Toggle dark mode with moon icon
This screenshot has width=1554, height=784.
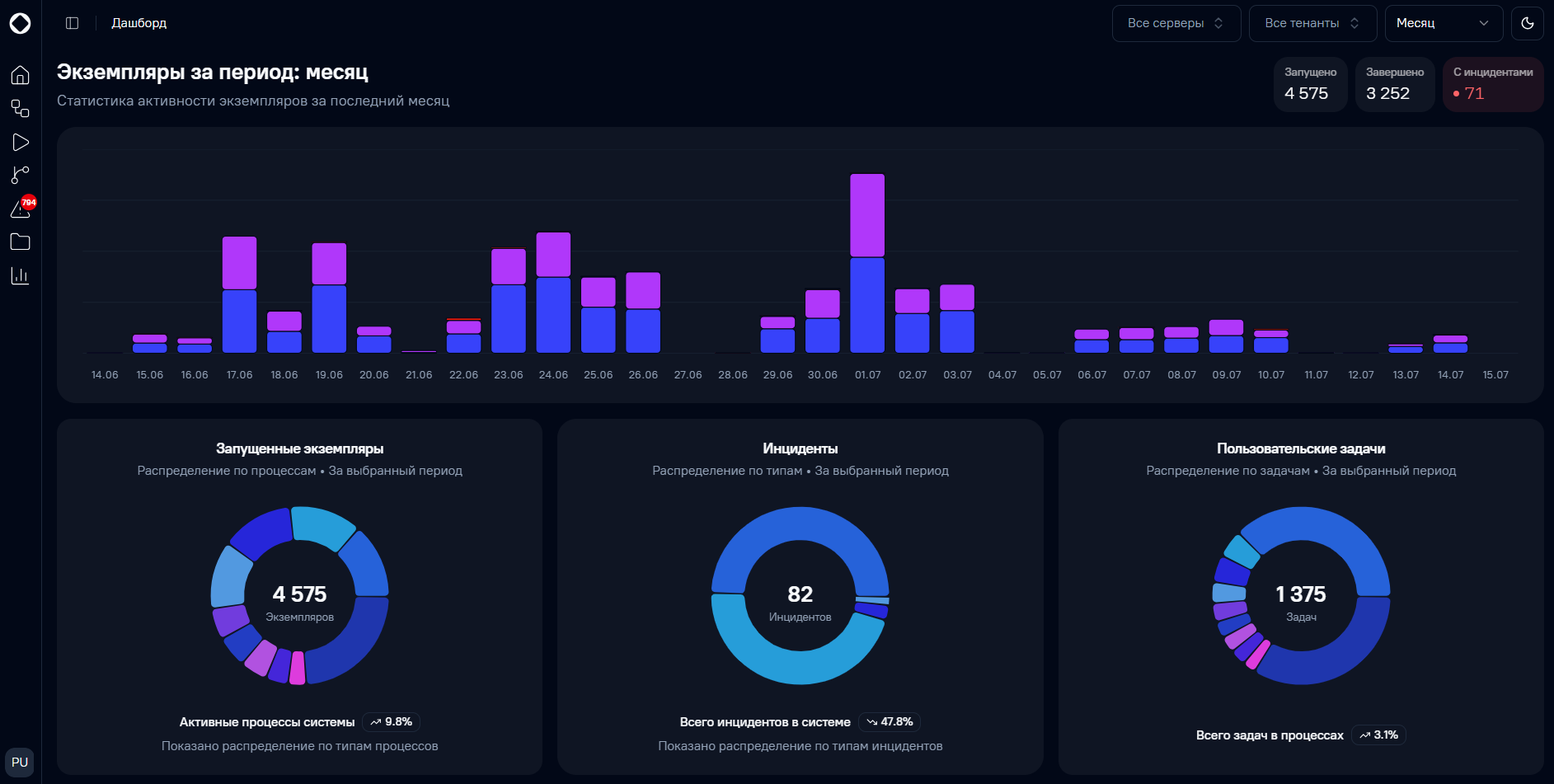point(1527,23)
